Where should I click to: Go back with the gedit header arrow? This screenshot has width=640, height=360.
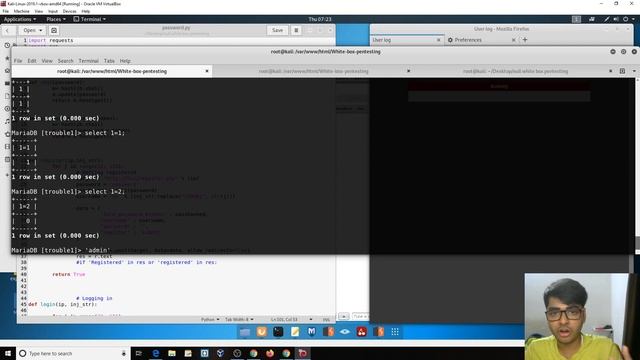[x=8, y=30]
